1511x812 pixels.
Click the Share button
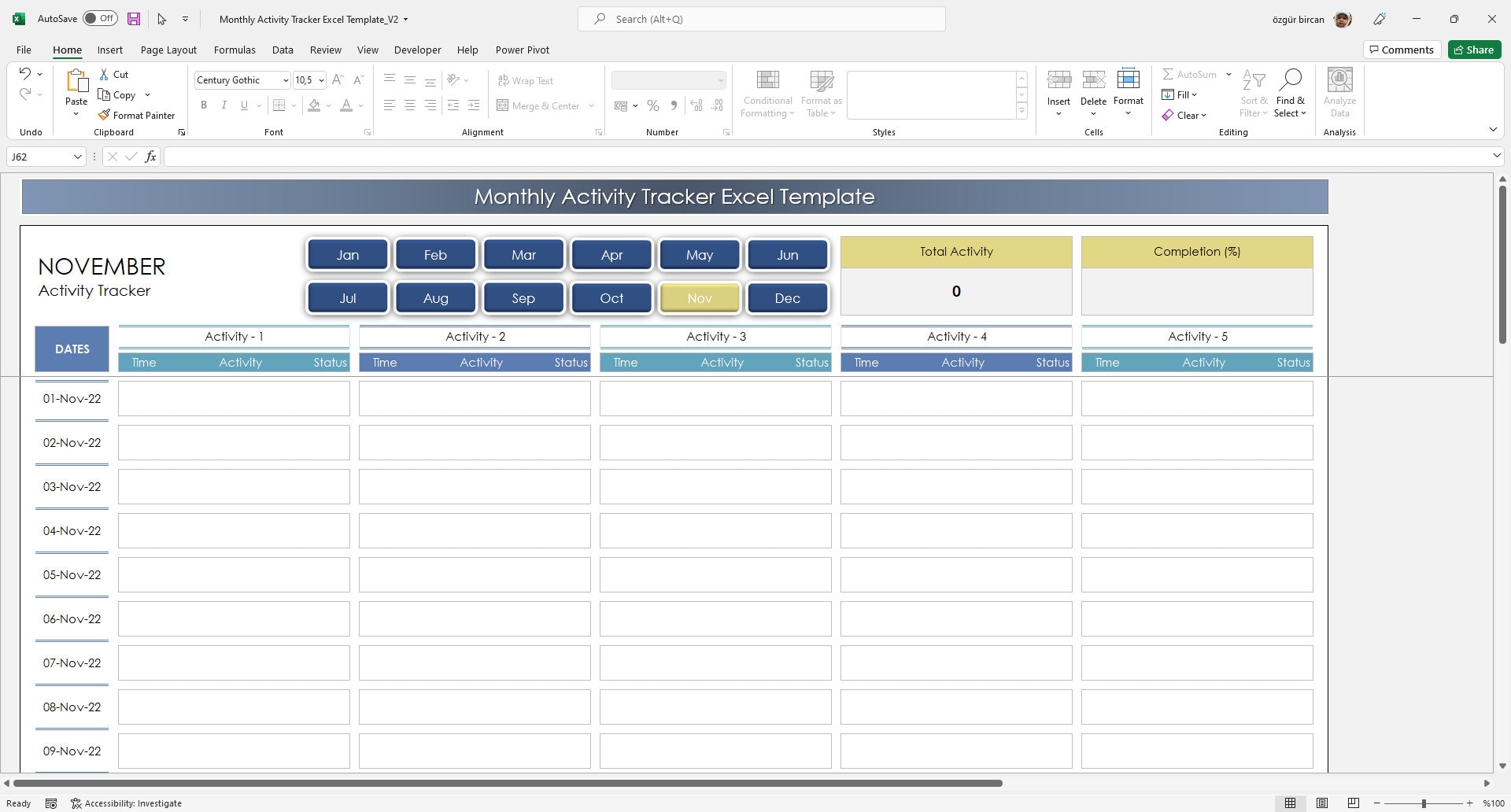(x=1473, y=49)
